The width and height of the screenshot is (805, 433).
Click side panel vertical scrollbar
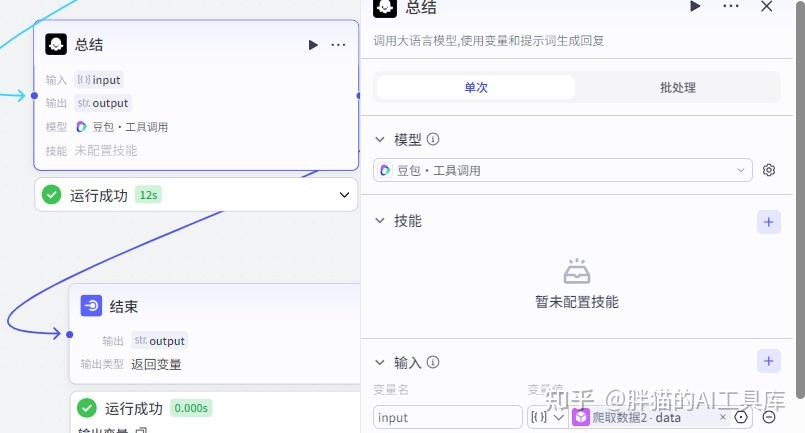pyautogui.click(x=800, y=200)
